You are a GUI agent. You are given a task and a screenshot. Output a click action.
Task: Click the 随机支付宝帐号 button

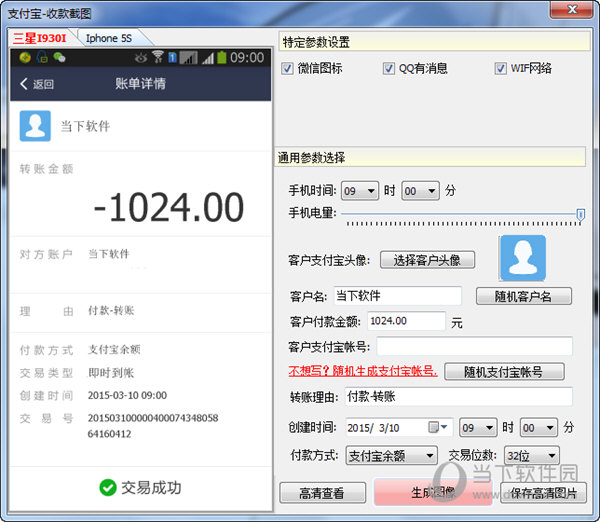(x=504, y=372)
